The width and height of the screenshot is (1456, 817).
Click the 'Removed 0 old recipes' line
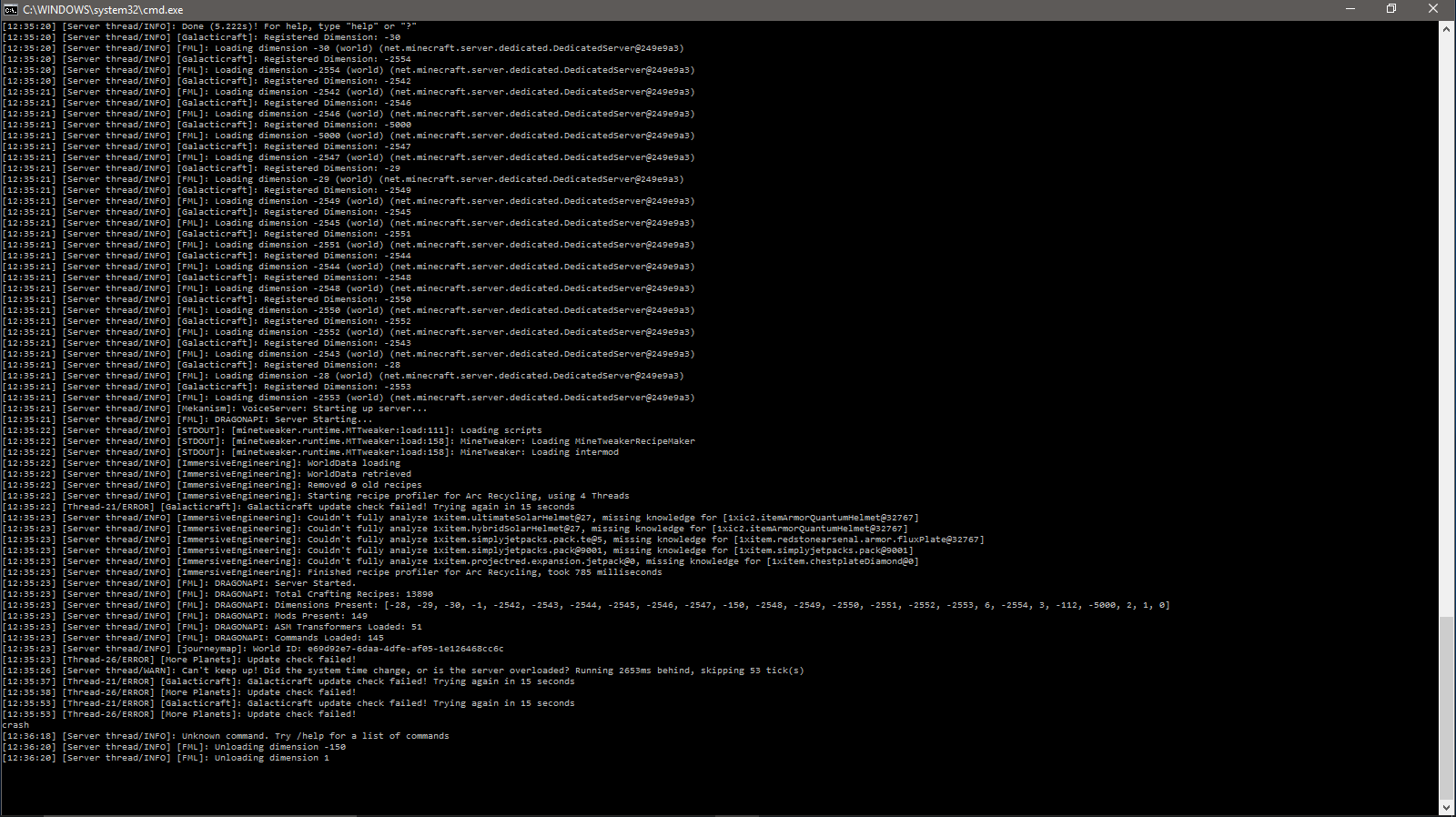tap(212, 485)
